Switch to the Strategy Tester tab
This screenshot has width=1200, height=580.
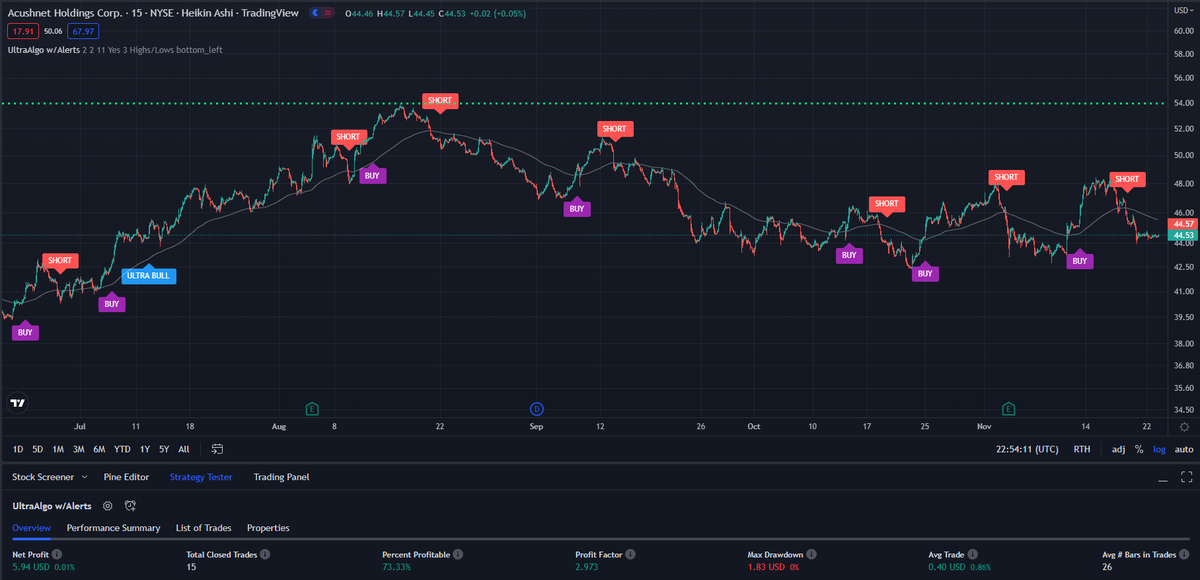[x=201, y=477]
